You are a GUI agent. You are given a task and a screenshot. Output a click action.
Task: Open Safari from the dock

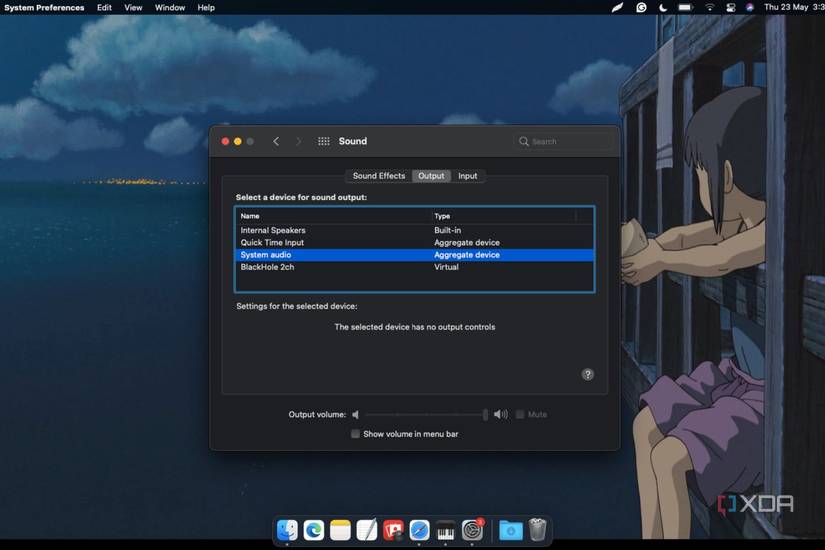tap(420, 530)
